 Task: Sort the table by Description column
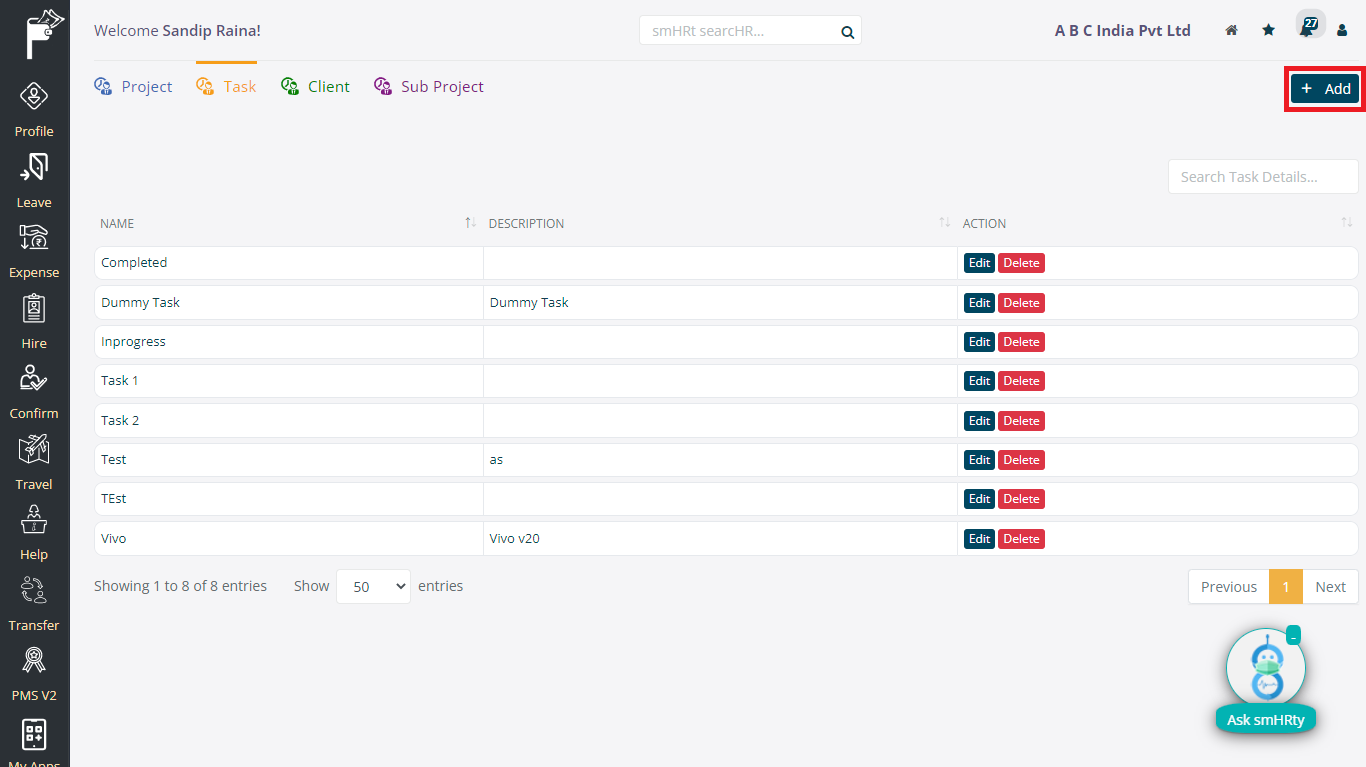(944, 223)
